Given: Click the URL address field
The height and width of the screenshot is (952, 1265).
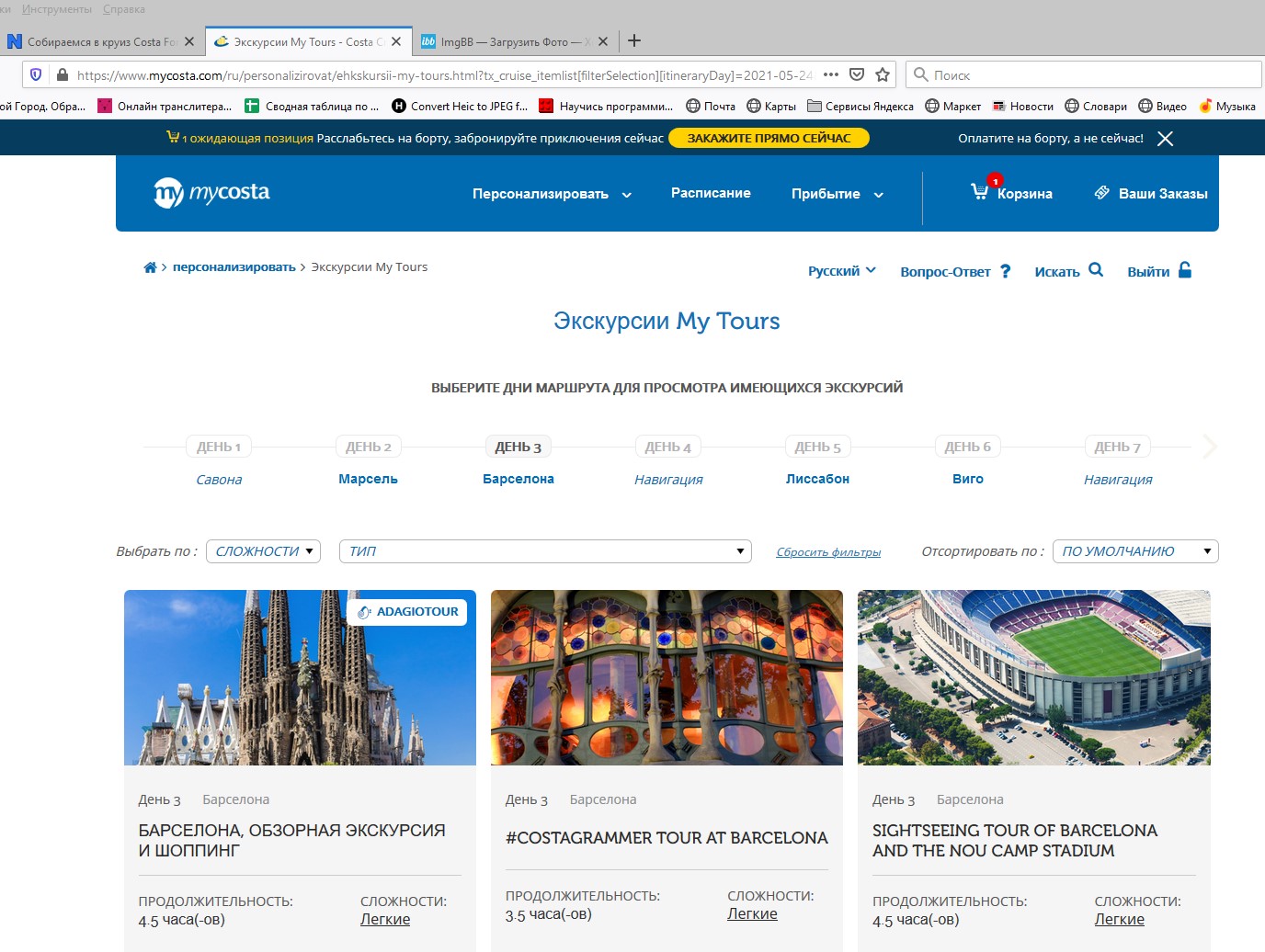Looking at the screenshot, I should pyautogui.click(x=445, y=75).
